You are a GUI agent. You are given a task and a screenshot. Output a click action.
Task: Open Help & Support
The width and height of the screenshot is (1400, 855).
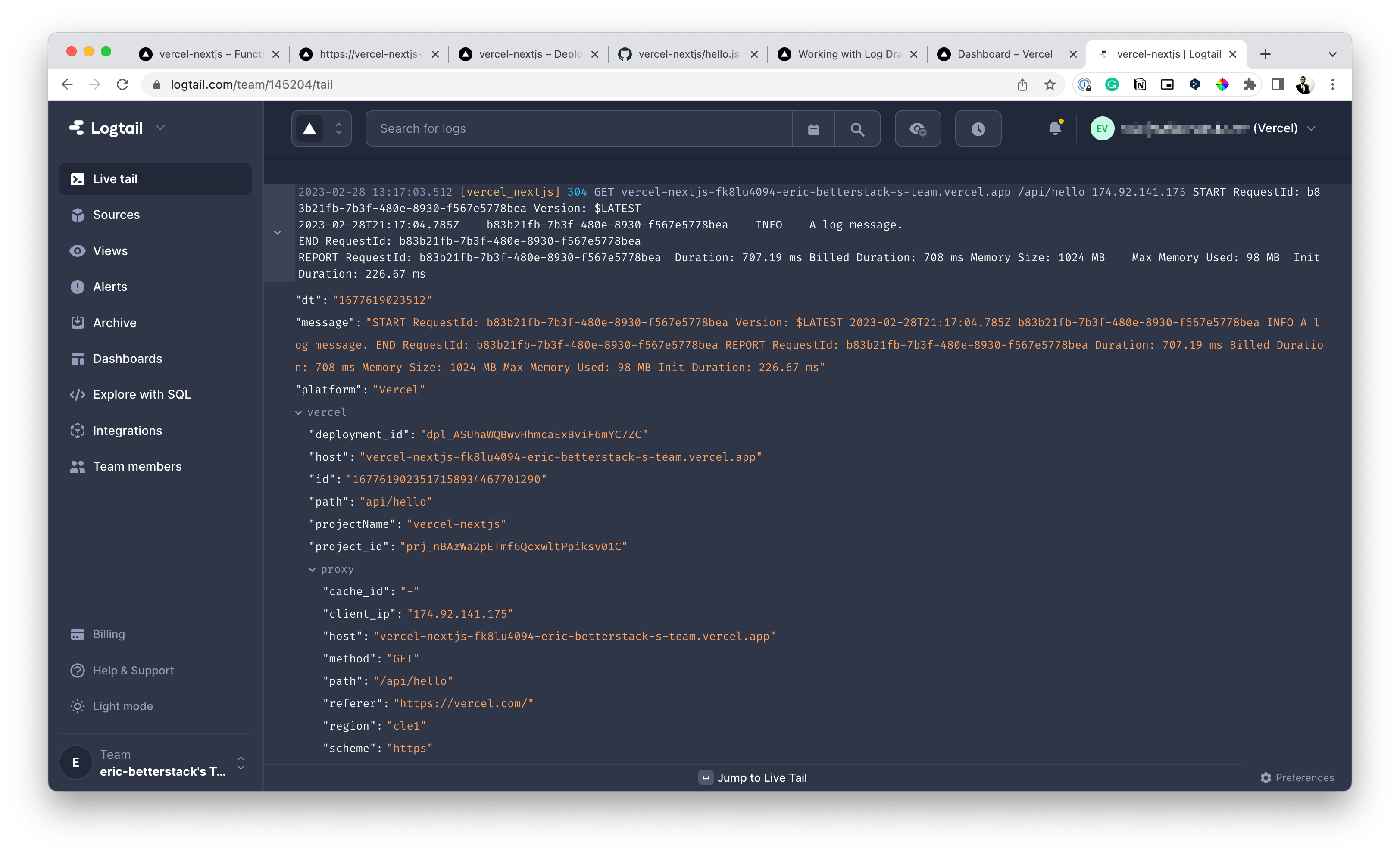[133, 671]
